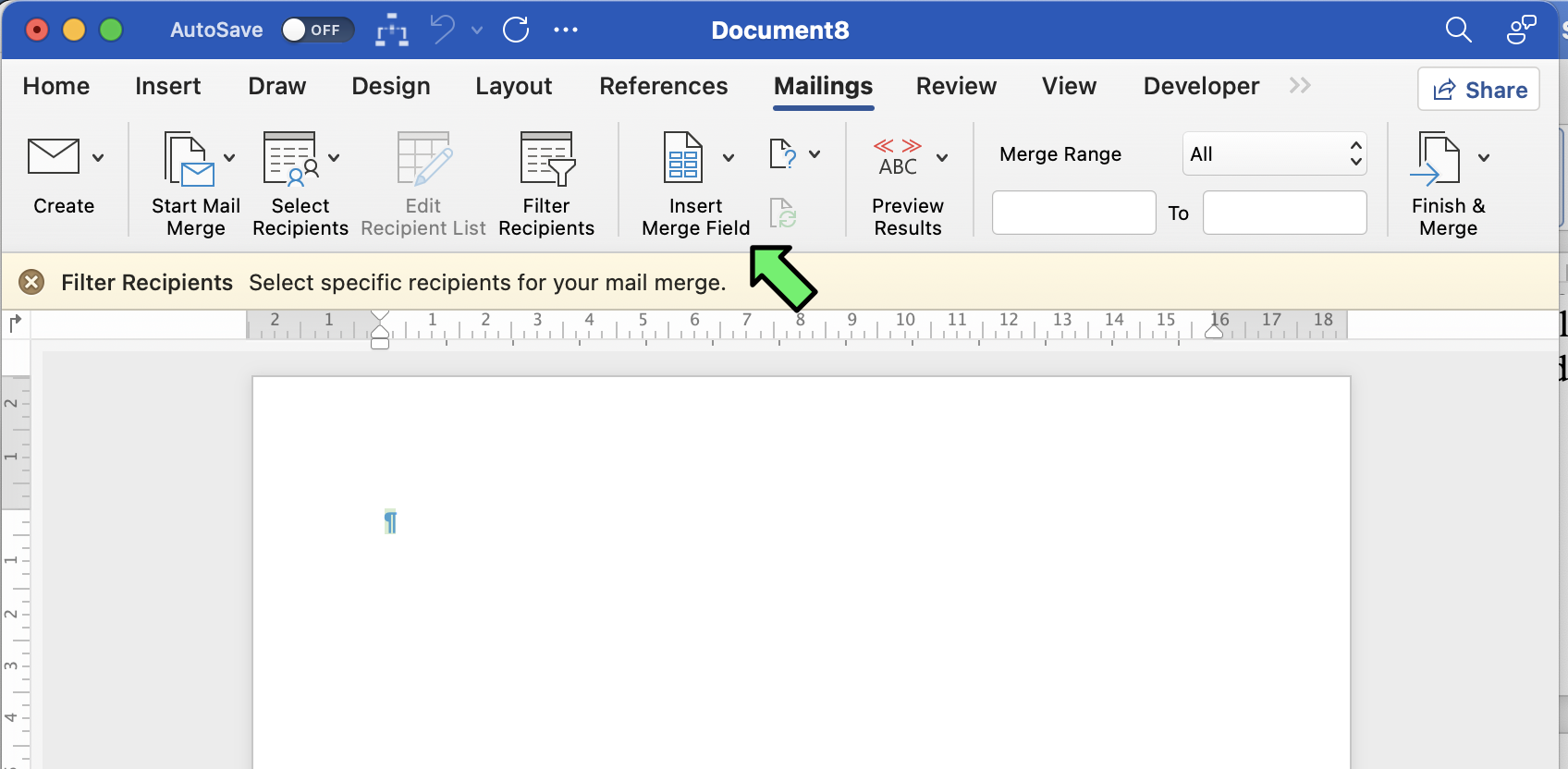Viewport: 1568px width, 769px height.
Task: Click the Share button
Action: (x=1478, y=90)
